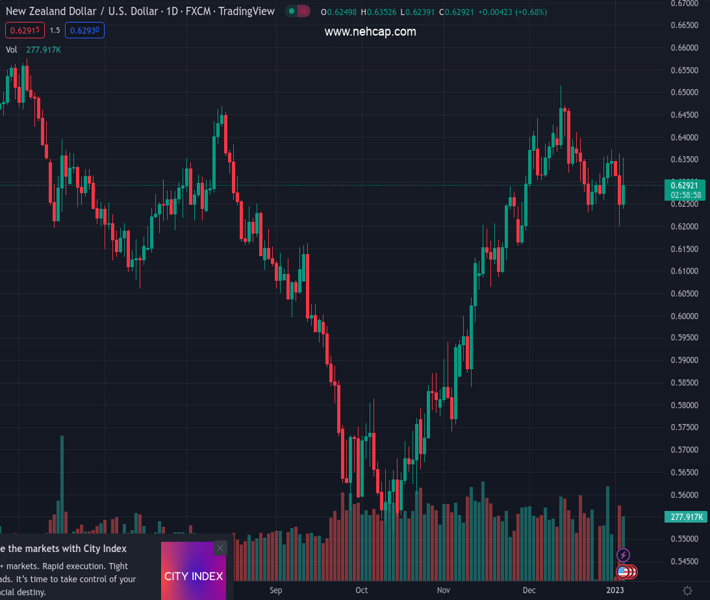
Task: Click the Oct label on time axis
Action: [x=361, y=590]
